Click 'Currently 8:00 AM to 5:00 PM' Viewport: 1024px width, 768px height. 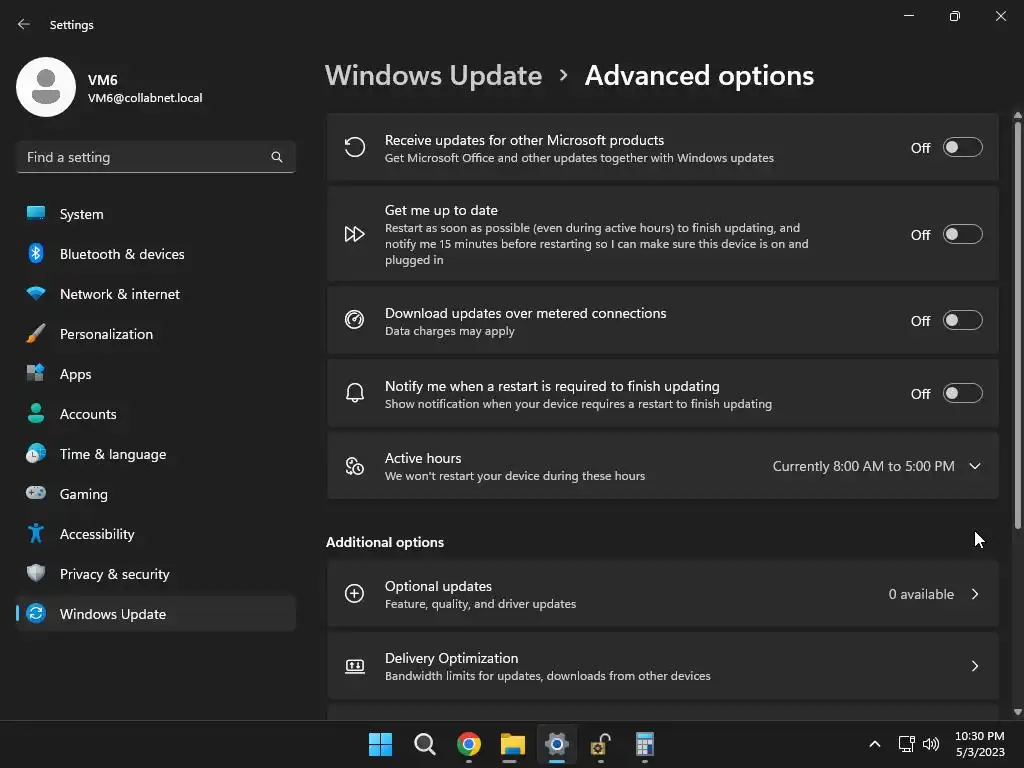(863, 466)
